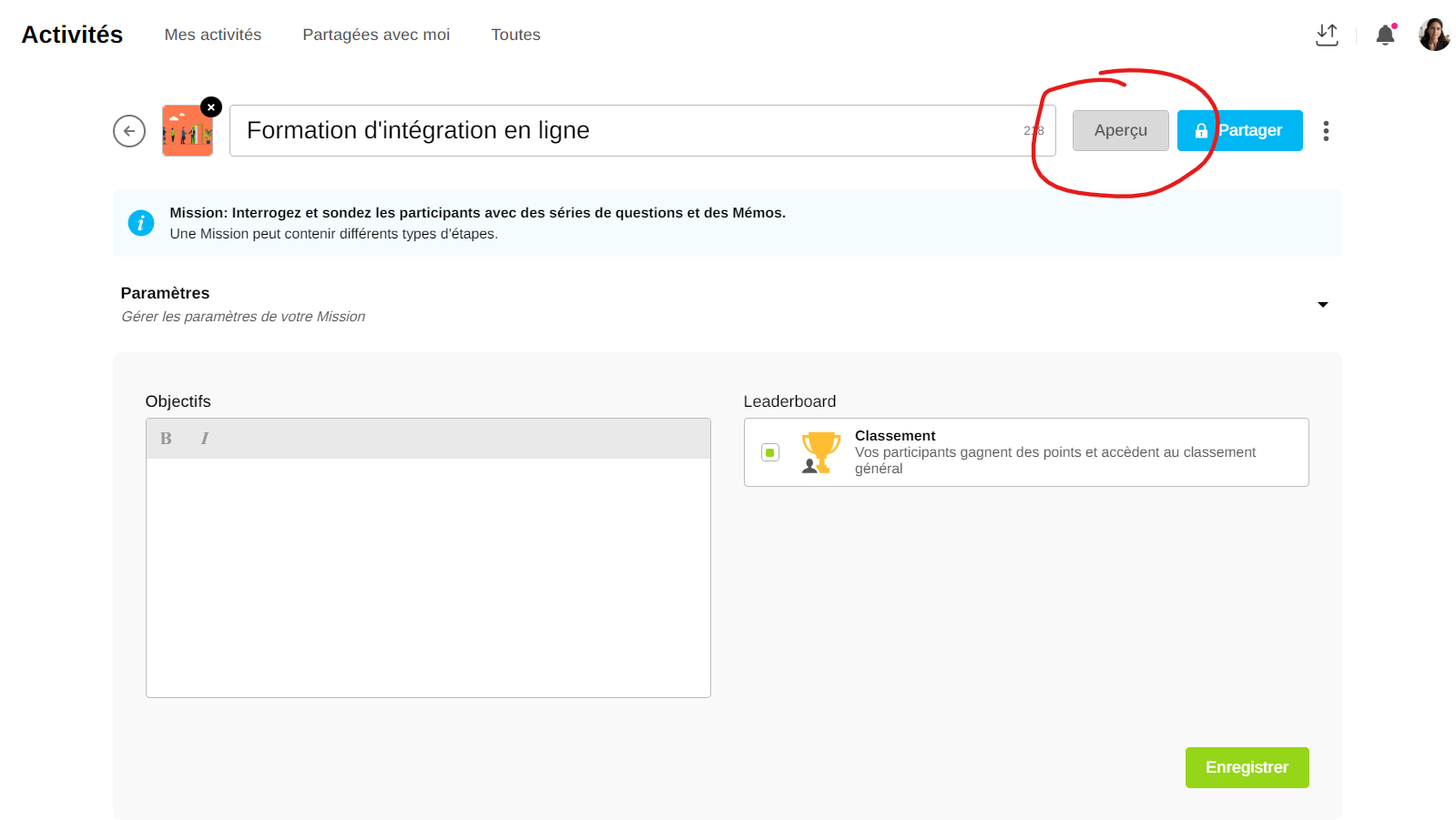Open the import/export icon
The image size is (1456, 820).
pos(1327,35)
